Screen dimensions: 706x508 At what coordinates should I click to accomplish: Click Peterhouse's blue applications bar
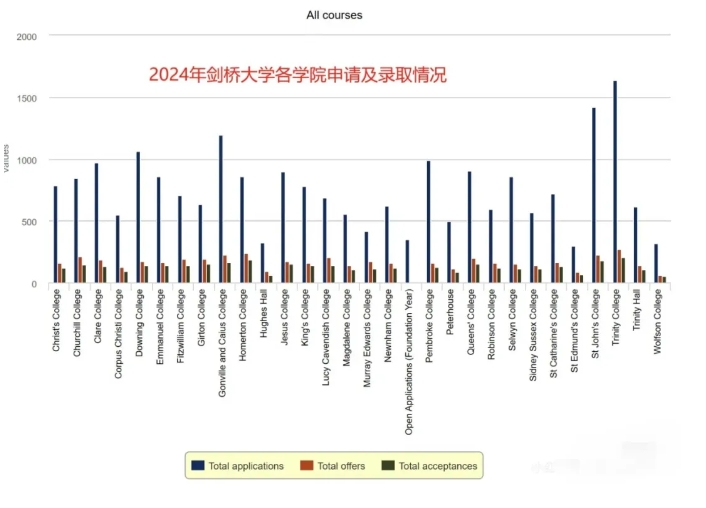pyautogui.click(x=449, y=253)
